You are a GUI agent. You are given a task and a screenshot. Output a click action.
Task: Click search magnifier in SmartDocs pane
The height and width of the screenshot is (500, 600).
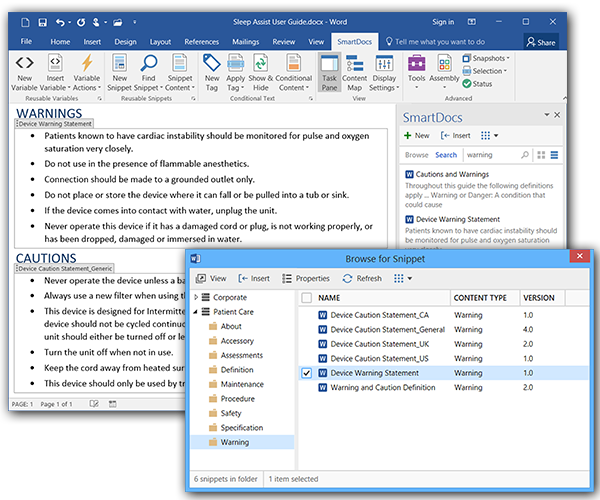point(525,155)
